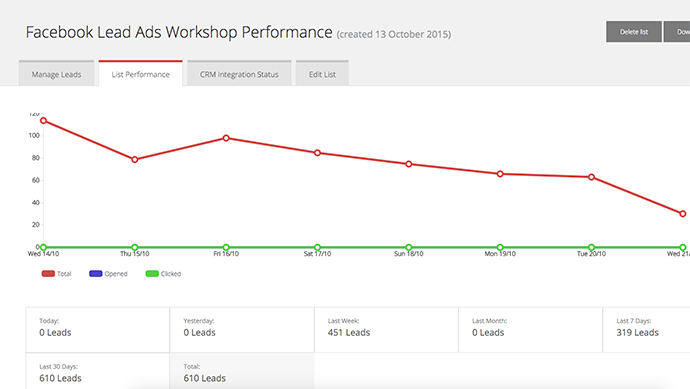Toggle the blue Opened legend swatch
690x389 pixels.
point(95,274)
